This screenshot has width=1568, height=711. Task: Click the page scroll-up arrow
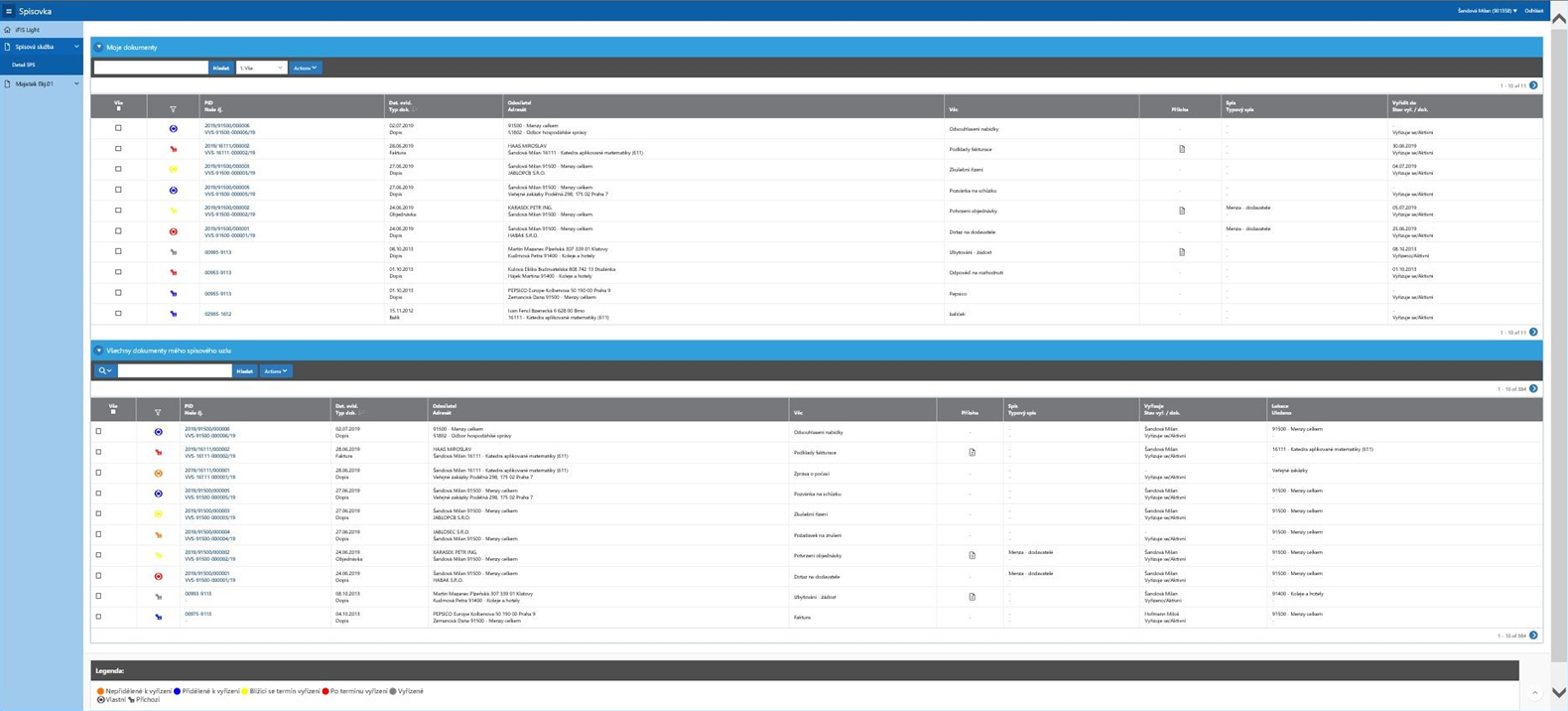click(x=1559, y=19)
